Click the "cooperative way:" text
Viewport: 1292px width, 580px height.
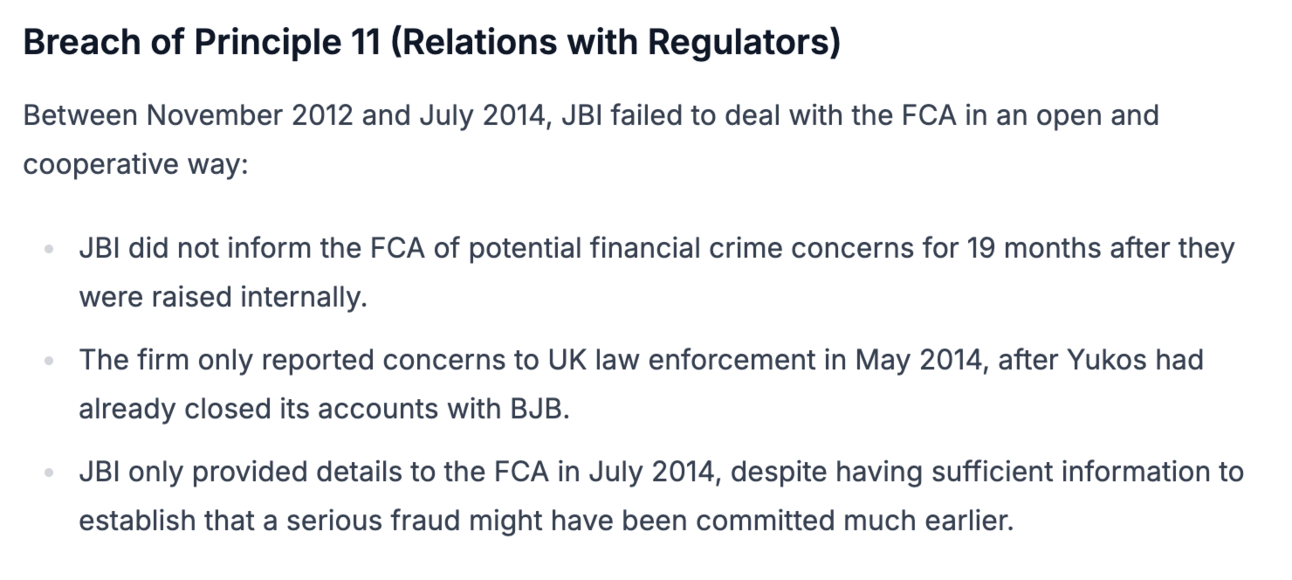[135, 164]
